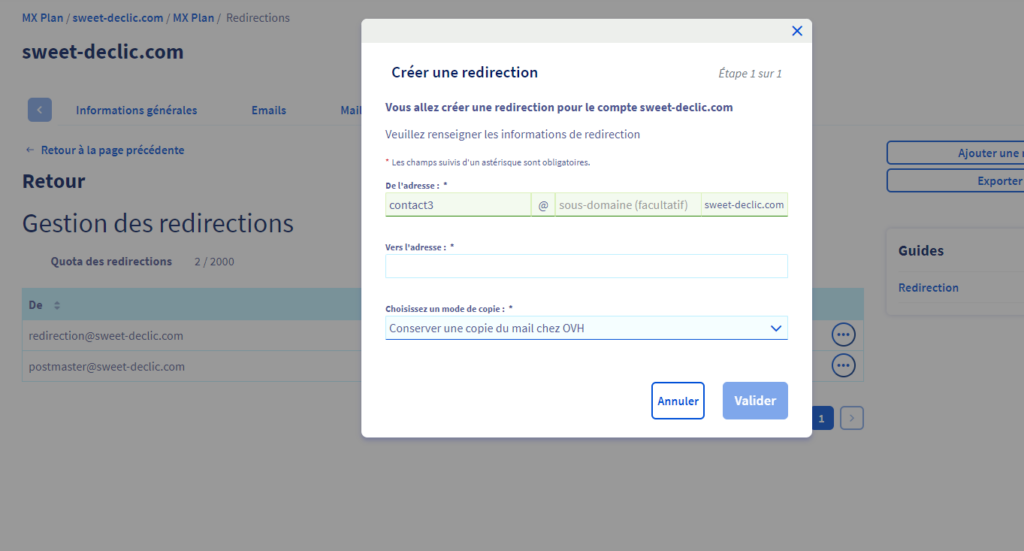Sort the De column with sort icon
Screen dimensions: 1024x551
click(x=57, y=305)
